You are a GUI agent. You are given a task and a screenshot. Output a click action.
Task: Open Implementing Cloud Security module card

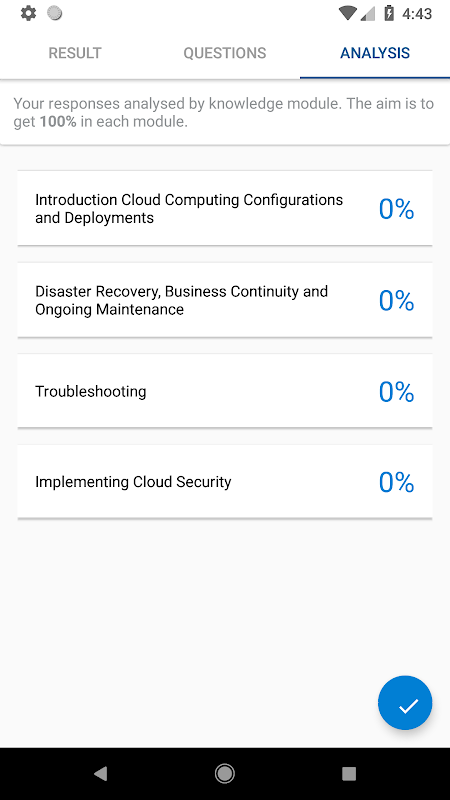[225, 482]
